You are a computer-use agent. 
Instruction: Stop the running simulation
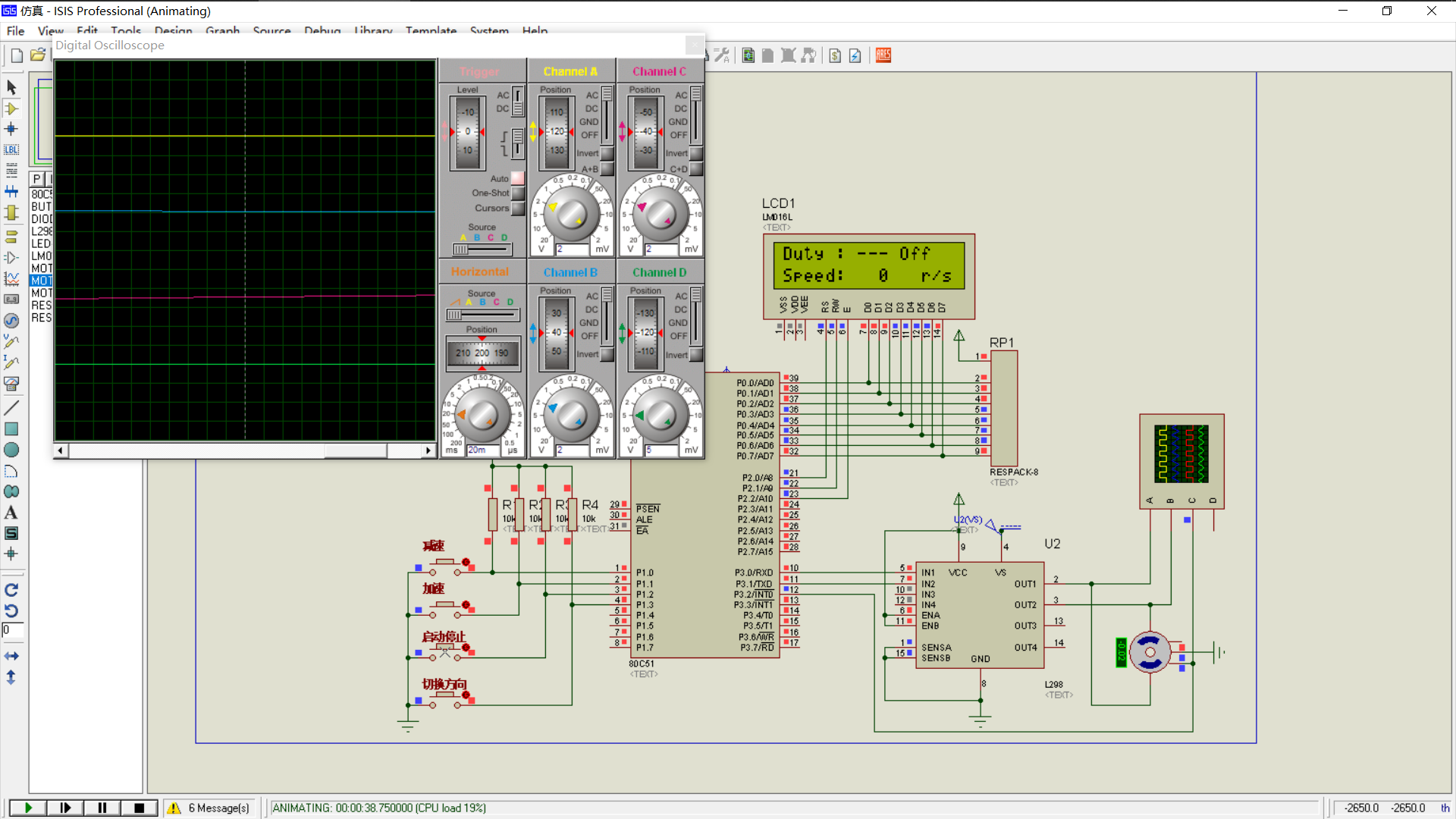tap(139, 808)
